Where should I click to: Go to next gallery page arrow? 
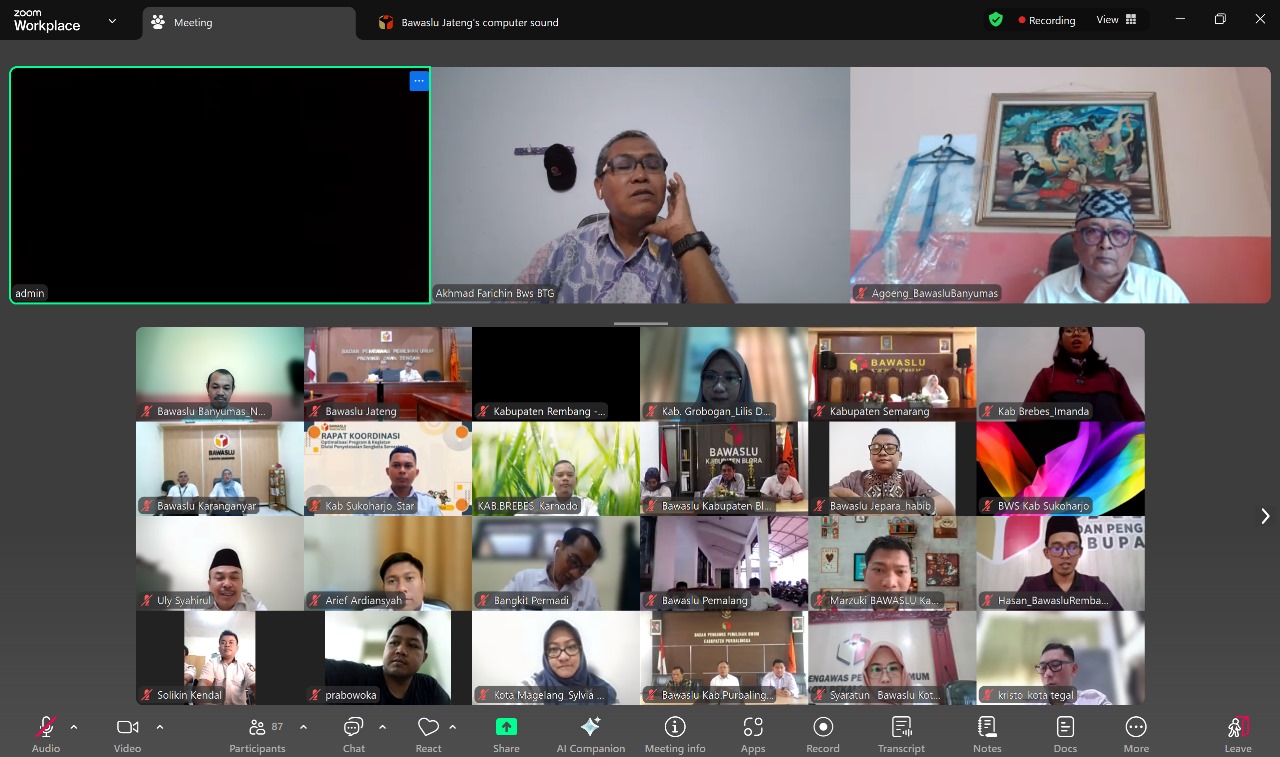pos(1265,516)
